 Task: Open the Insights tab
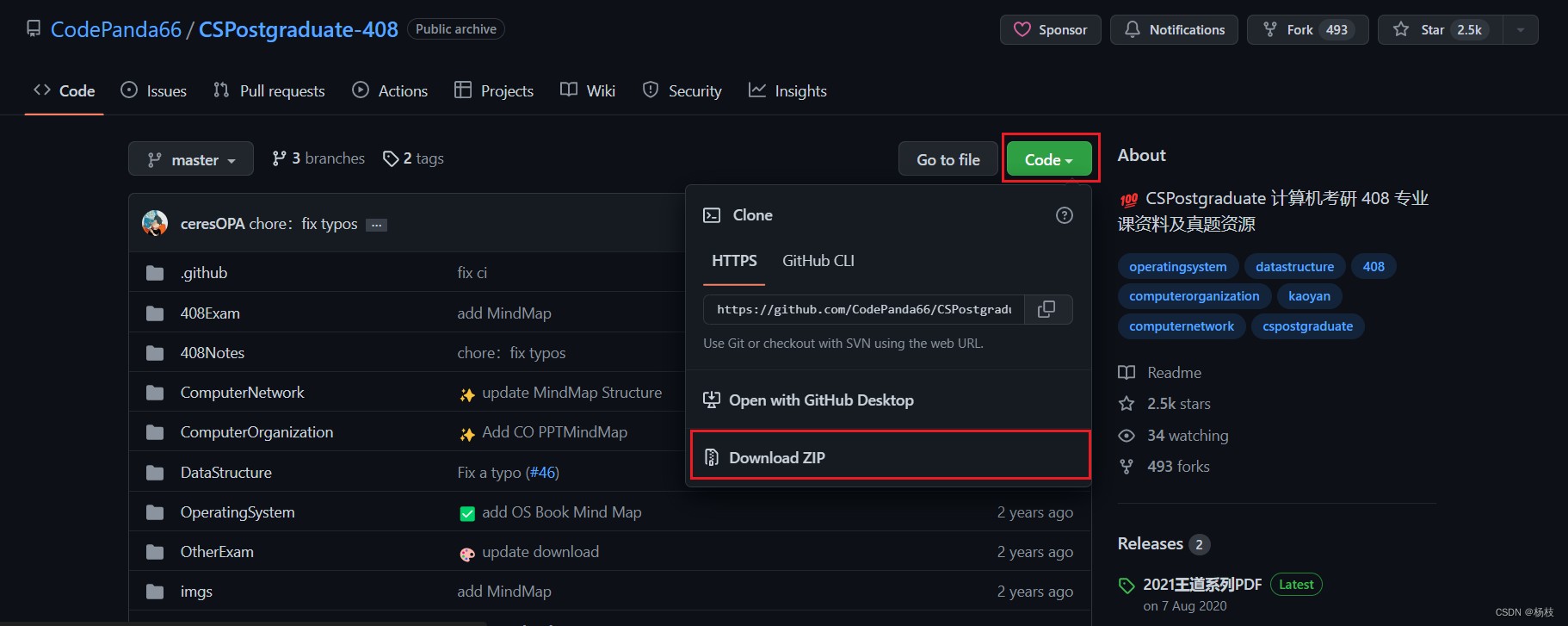pyautogui.click(x=787, y=90)
